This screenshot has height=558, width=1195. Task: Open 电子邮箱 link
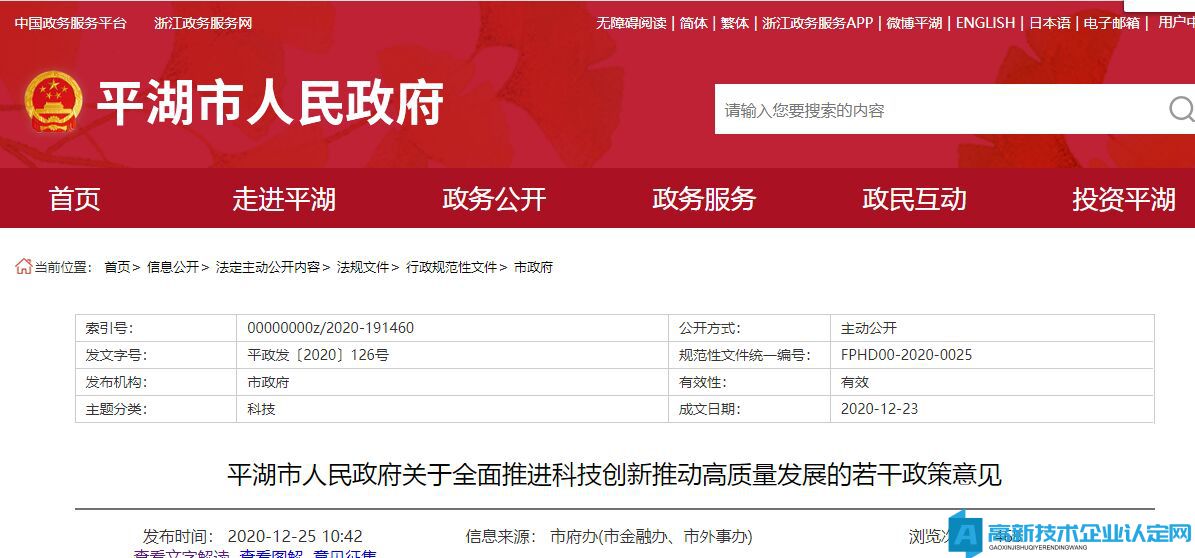point(1111,23)
